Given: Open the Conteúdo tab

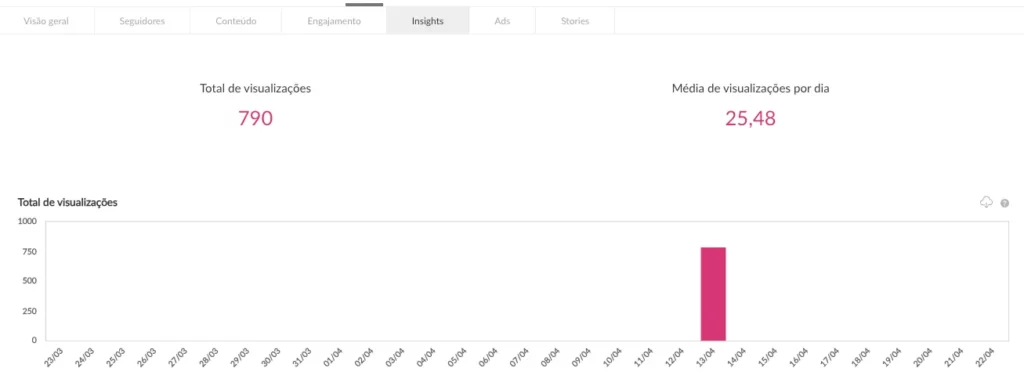Looking at the screenshot, I should 236,21.
